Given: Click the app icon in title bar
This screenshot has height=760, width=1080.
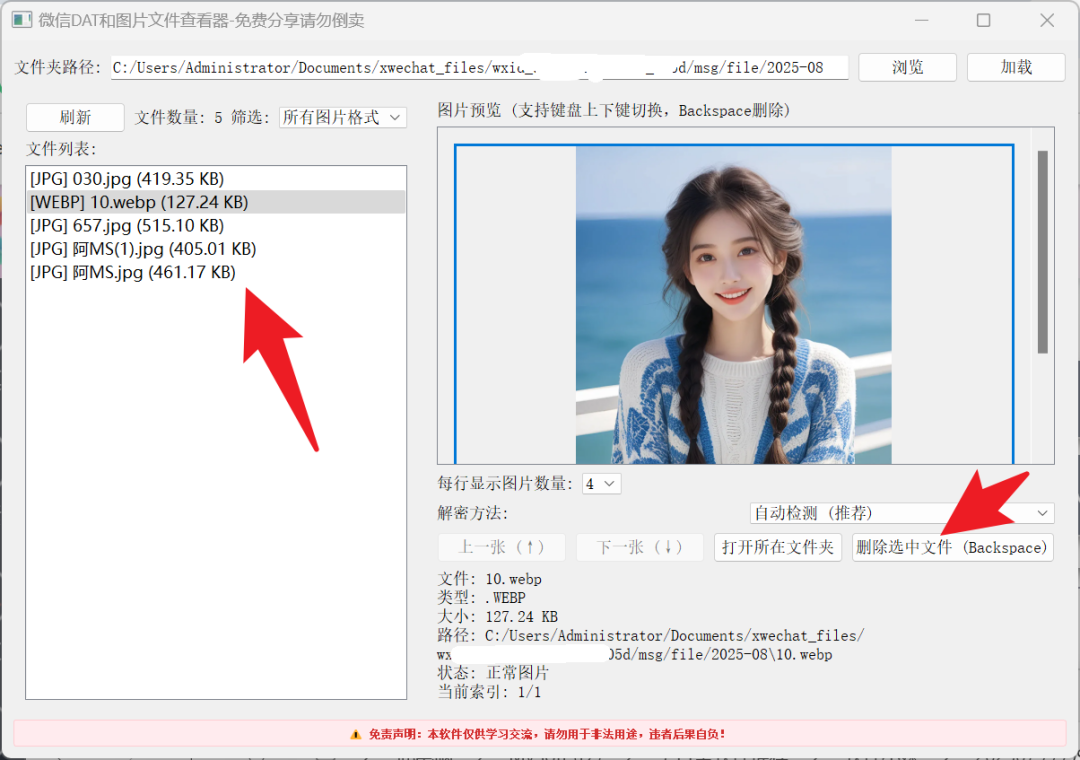Looking at the screenshot, I should click(x=21, y=20).
